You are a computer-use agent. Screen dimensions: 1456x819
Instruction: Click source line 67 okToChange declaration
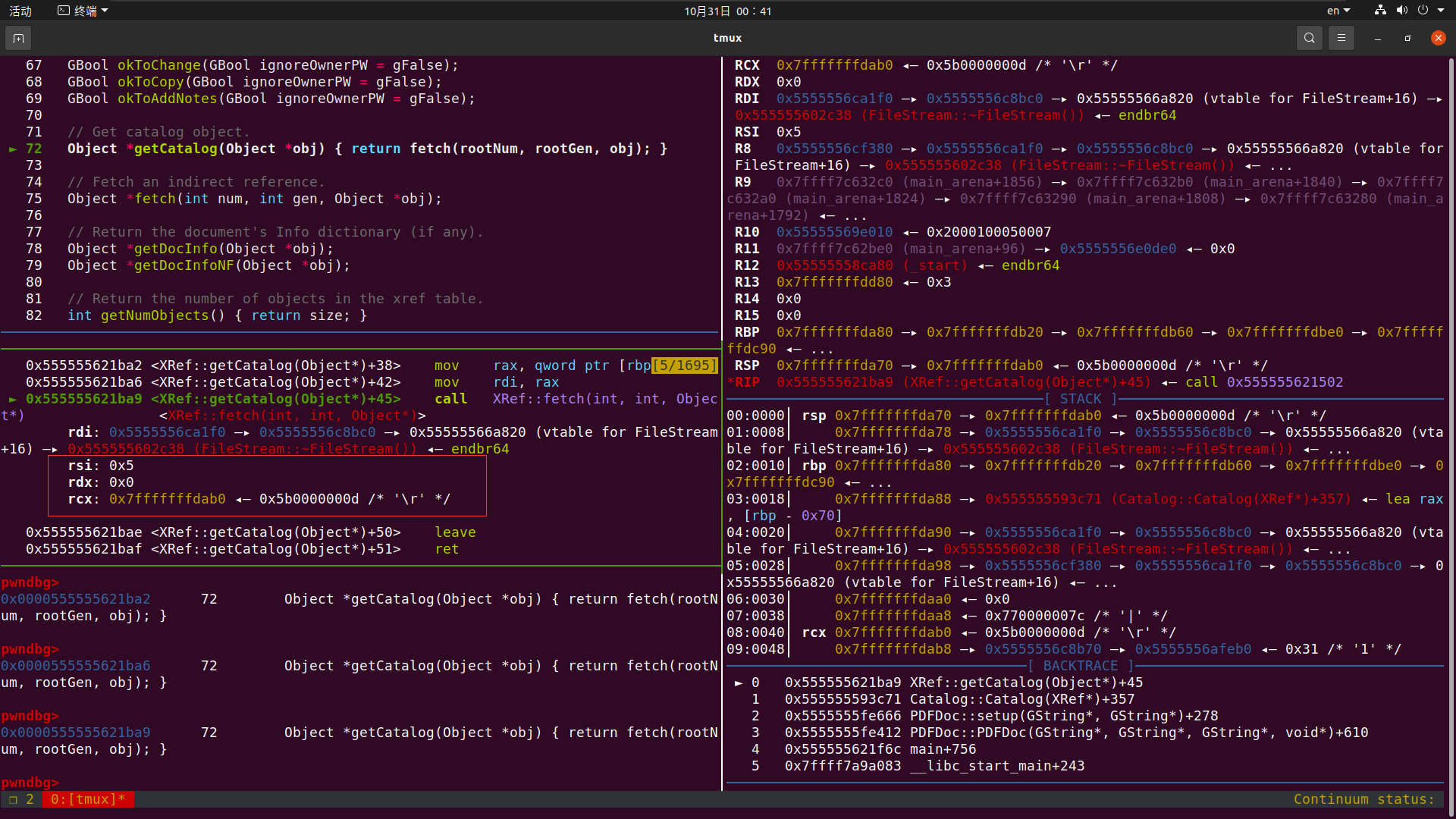[x=262, y=65]
